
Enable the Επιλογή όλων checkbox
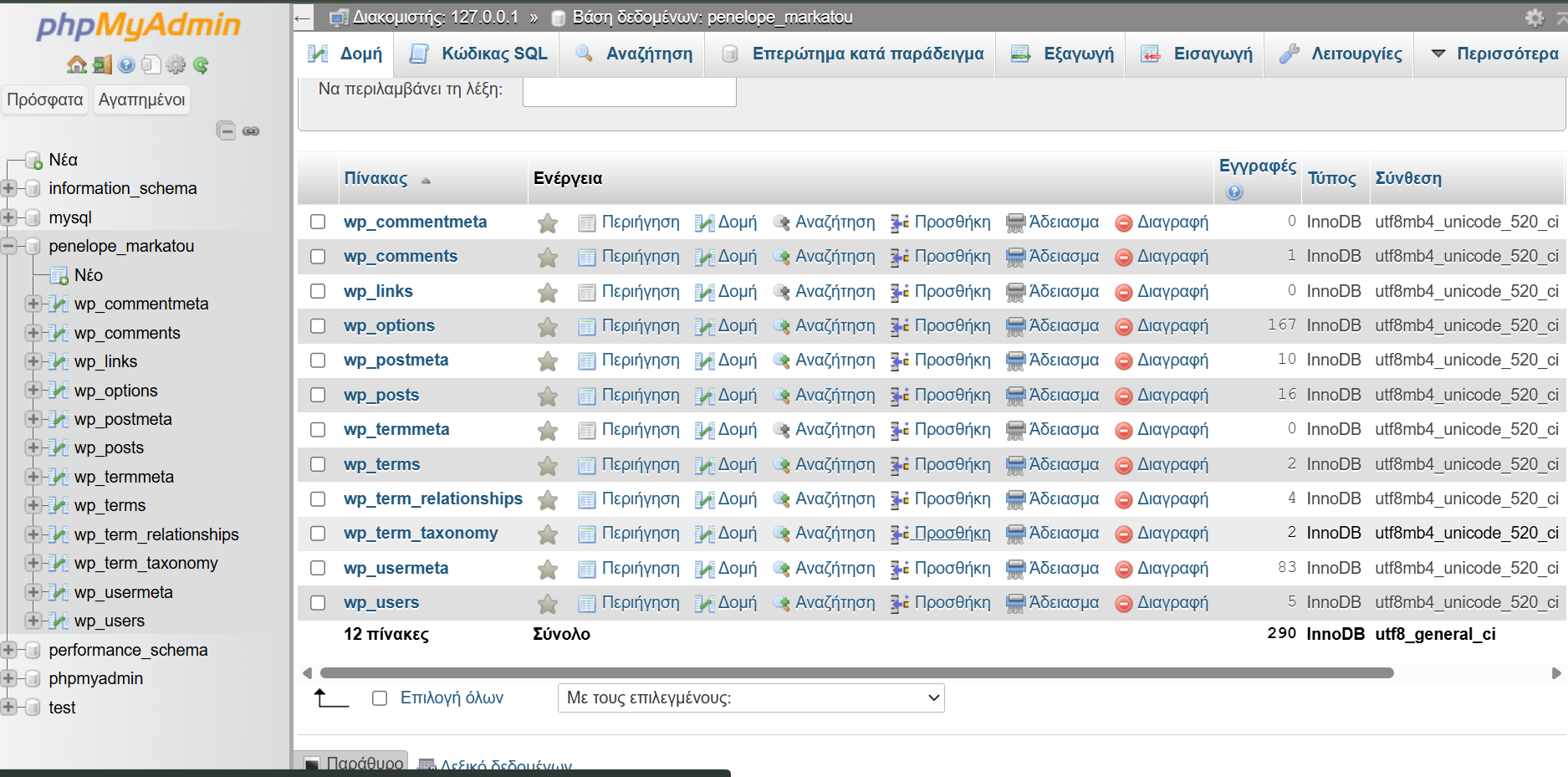point(380,698)
